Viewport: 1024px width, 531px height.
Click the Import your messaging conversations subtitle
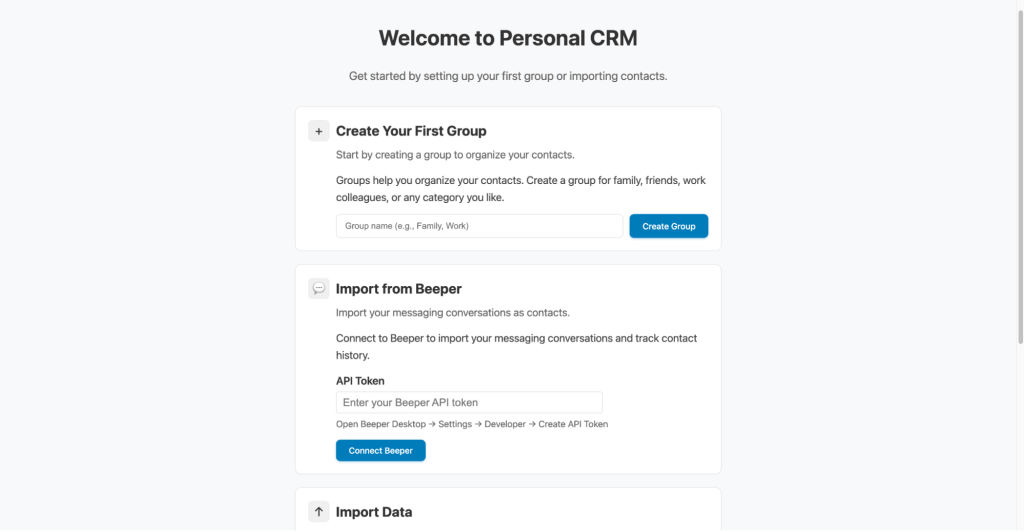point(453,313)
